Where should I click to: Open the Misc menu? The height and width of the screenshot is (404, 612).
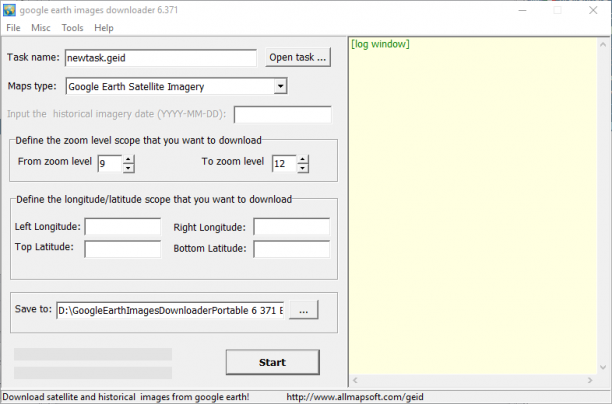(41, 28)
